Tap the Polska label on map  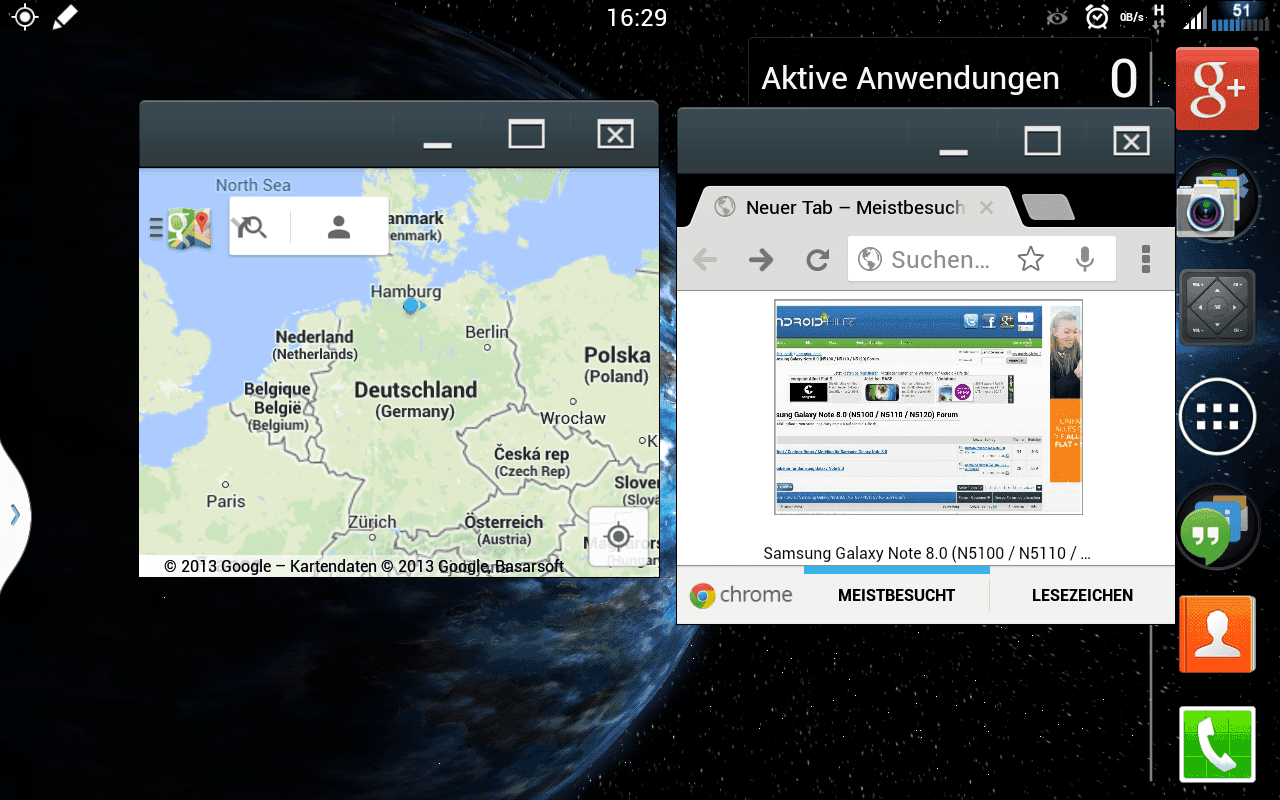click(617, 355)
